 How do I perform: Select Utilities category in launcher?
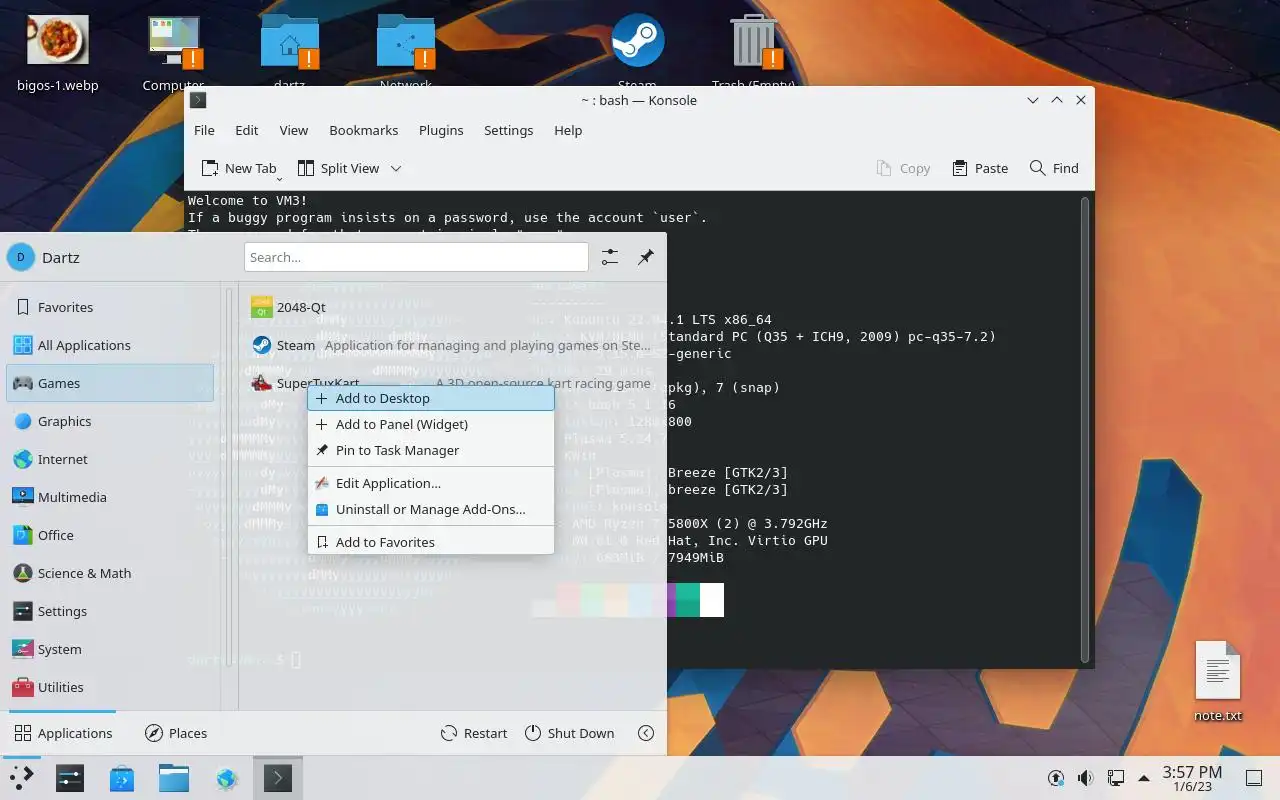tap(110, 687)
